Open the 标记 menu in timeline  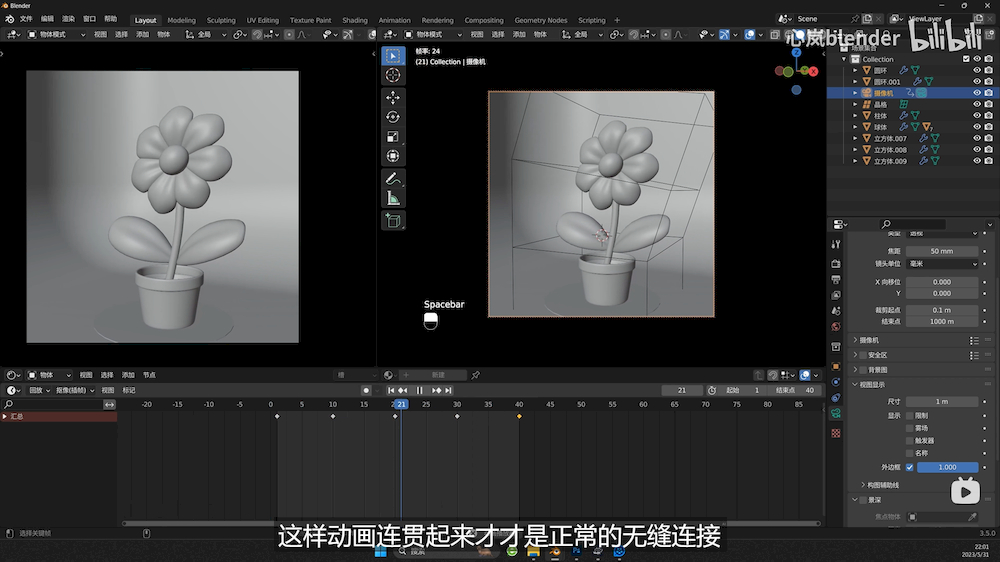coord(129,390)
